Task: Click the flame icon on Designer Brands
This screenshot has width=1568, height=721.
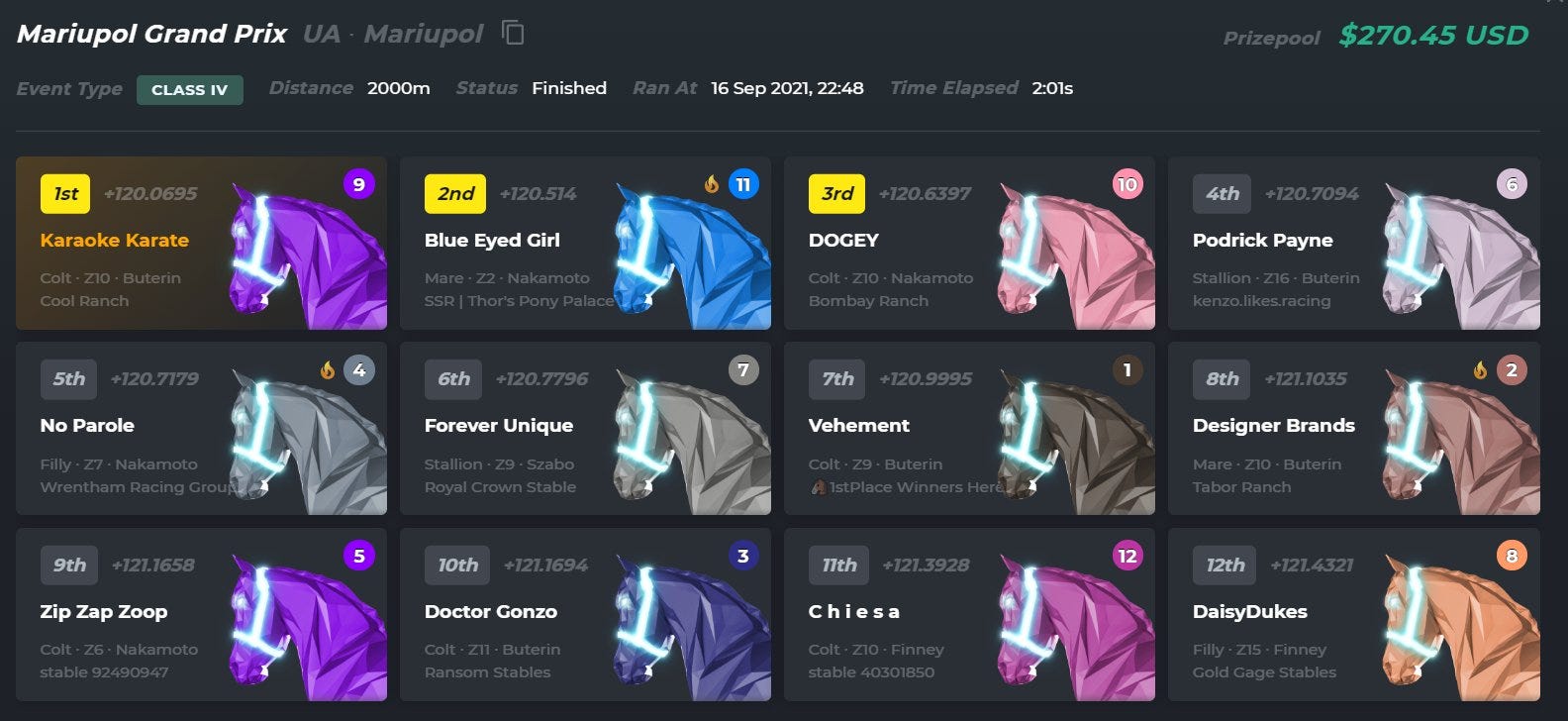Action: tap(1480, 370)
